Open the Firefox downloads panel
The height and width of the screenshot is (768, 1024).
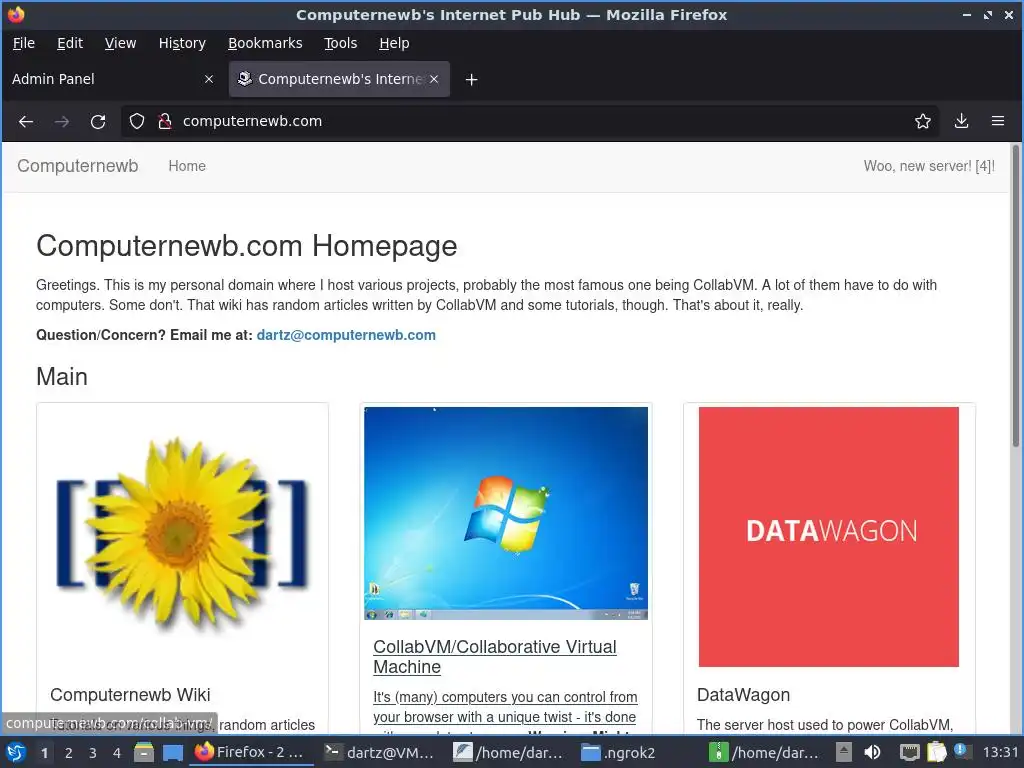pos(961,121)
